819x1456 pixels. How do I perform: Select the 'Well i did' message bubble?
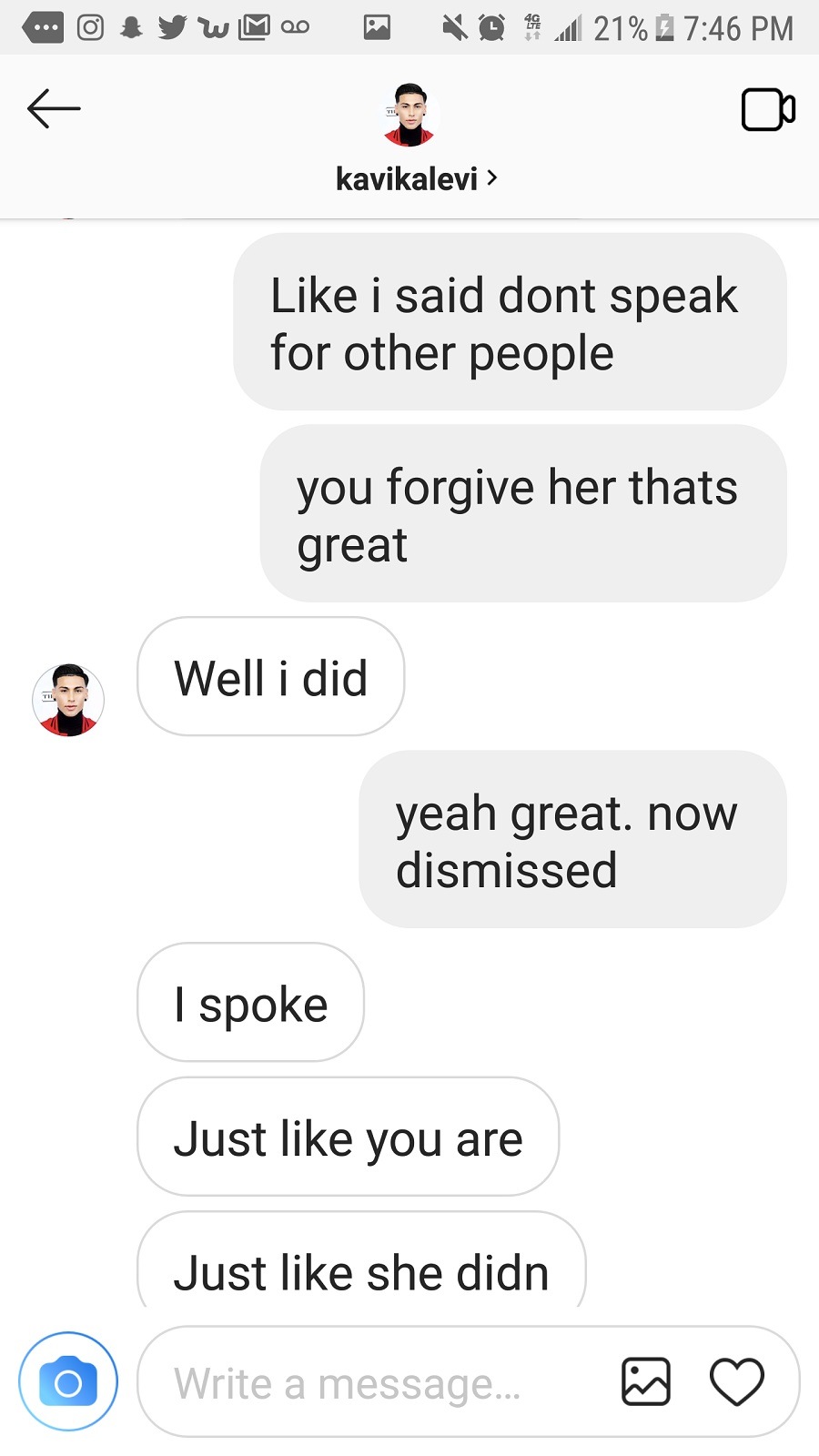tap(270, 676)
